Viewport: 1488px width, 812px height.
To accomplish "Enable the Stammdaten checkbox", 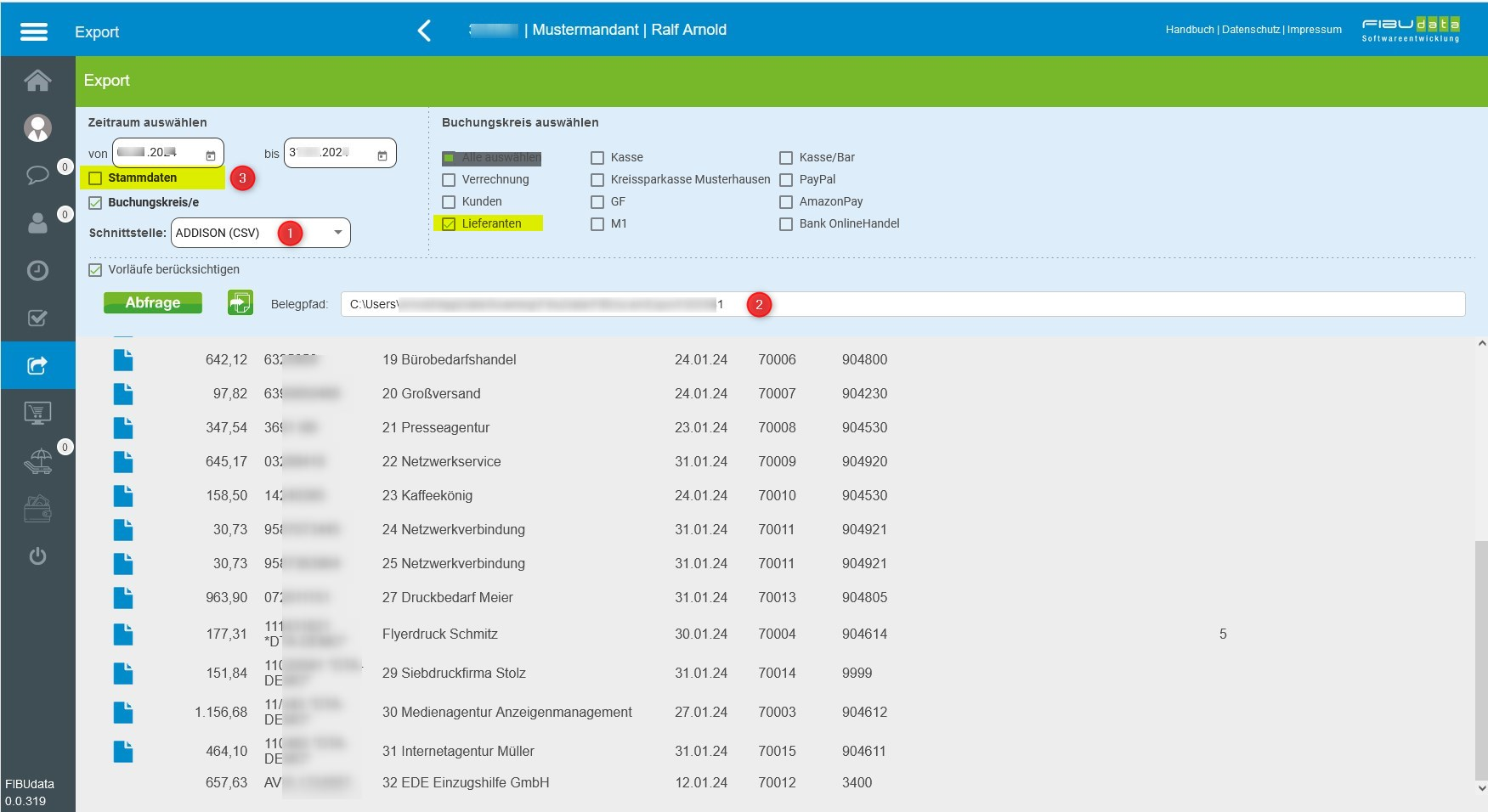I will click(x=95, y=178).
